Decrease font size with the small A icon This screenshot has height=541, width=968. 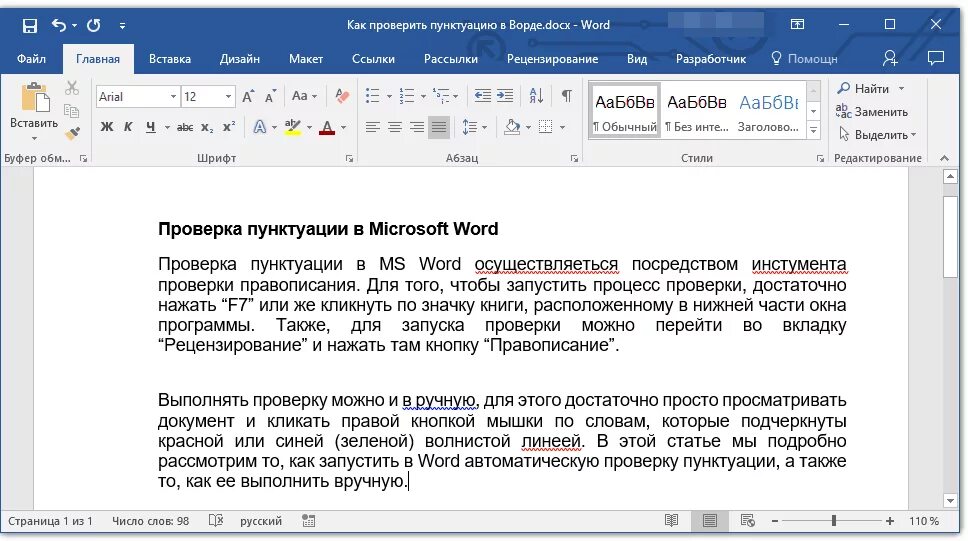270,96
